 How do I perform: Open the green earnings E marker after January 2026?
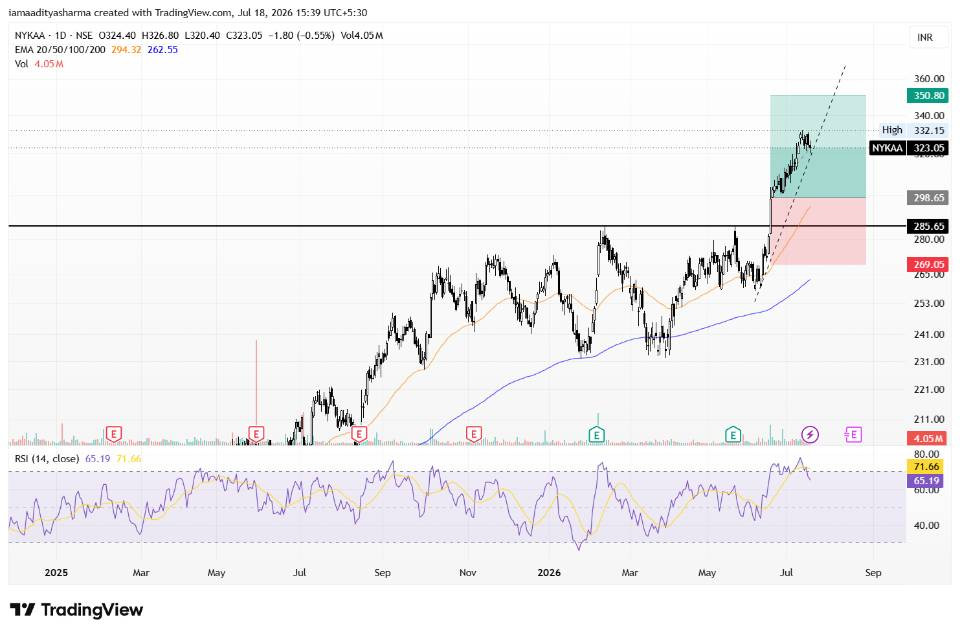(x=596, y=435)
